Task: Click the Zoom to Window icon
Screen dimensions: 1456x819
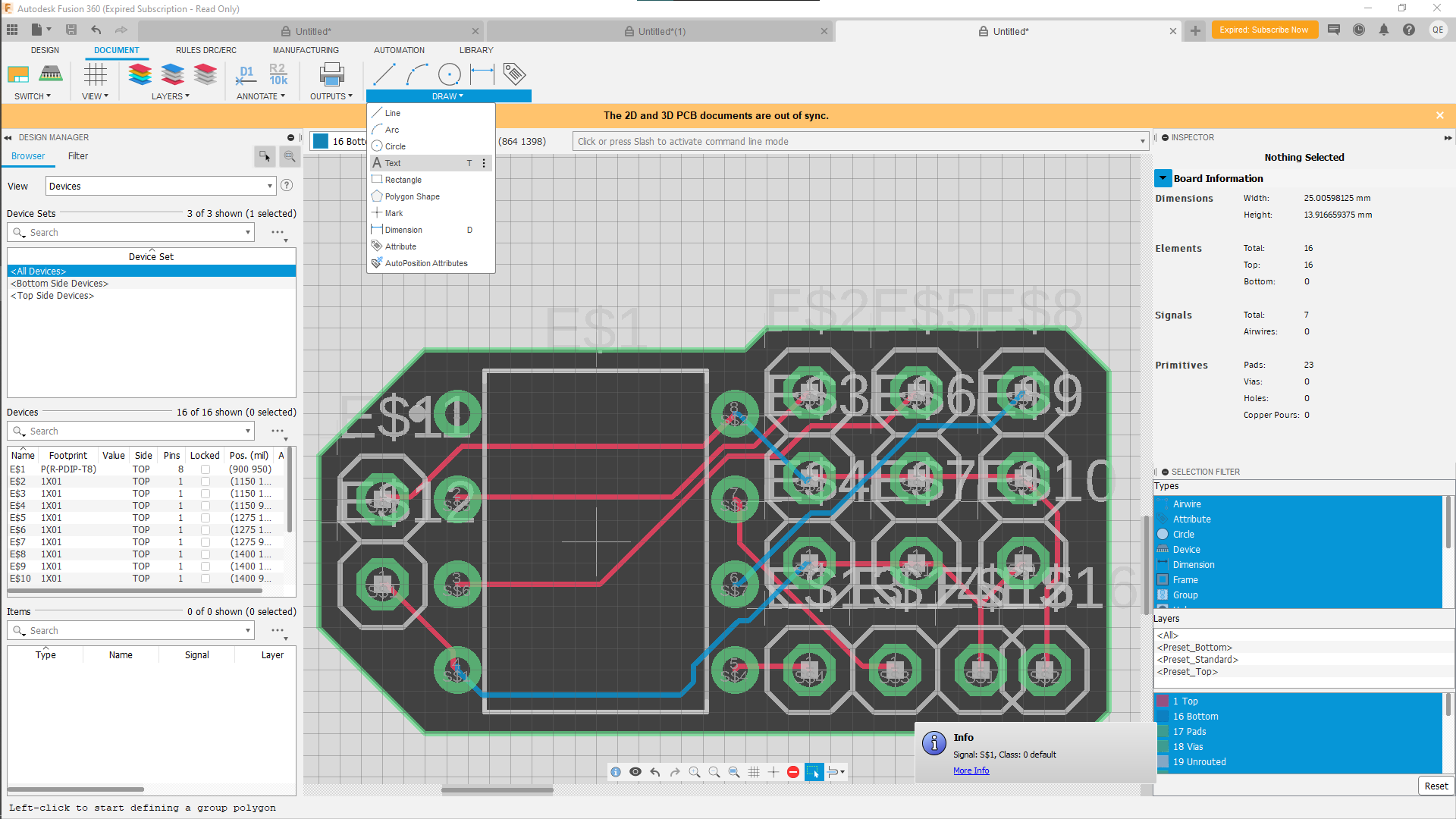Action: coord(734,772)
